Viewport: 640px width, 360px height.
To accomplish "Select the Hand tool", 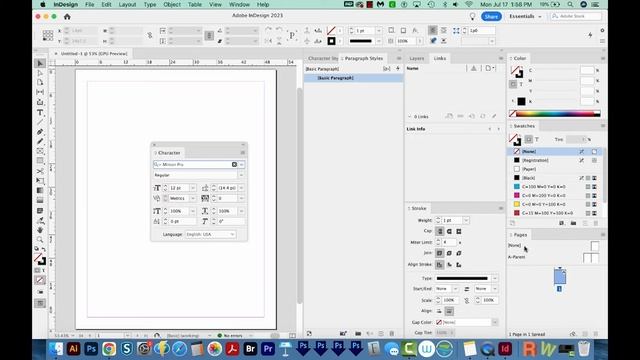I will point(40,230).
